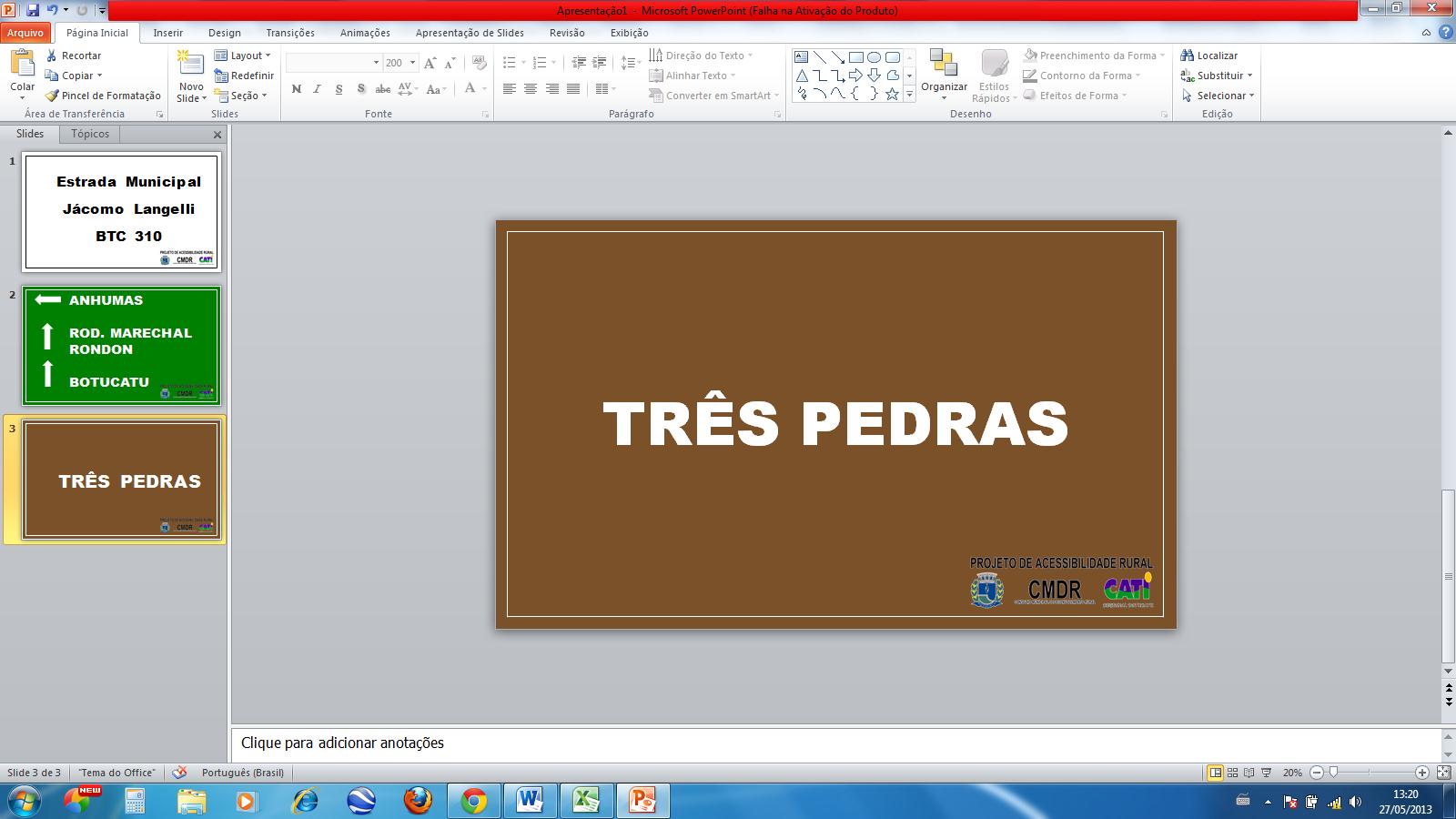Increase list indent level
Image resolution: width=1456 pixels, height=819 pixels.
tap(599, 63)
